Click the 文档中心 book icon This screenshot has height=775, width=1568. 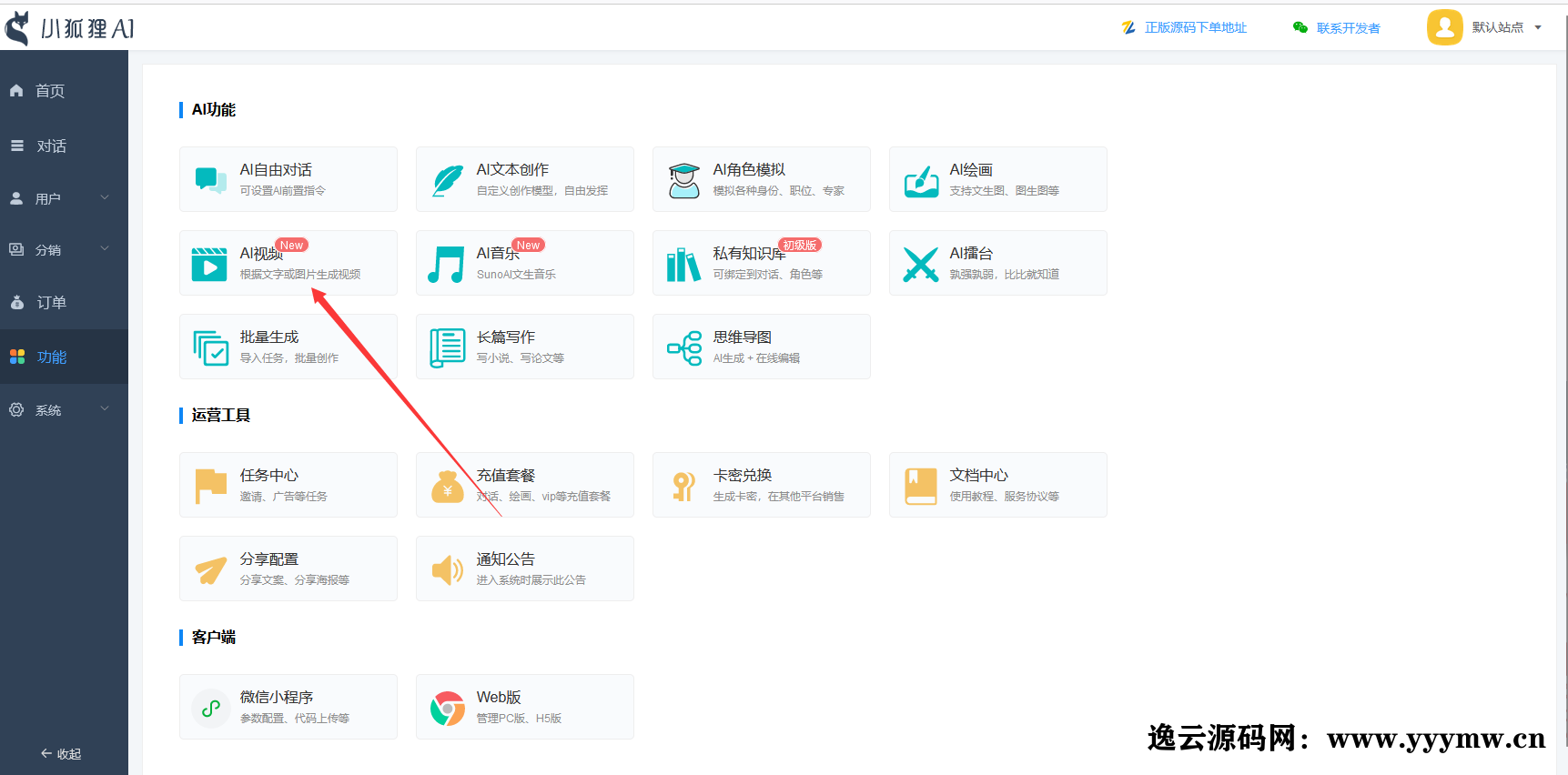[x=921, y=486]
